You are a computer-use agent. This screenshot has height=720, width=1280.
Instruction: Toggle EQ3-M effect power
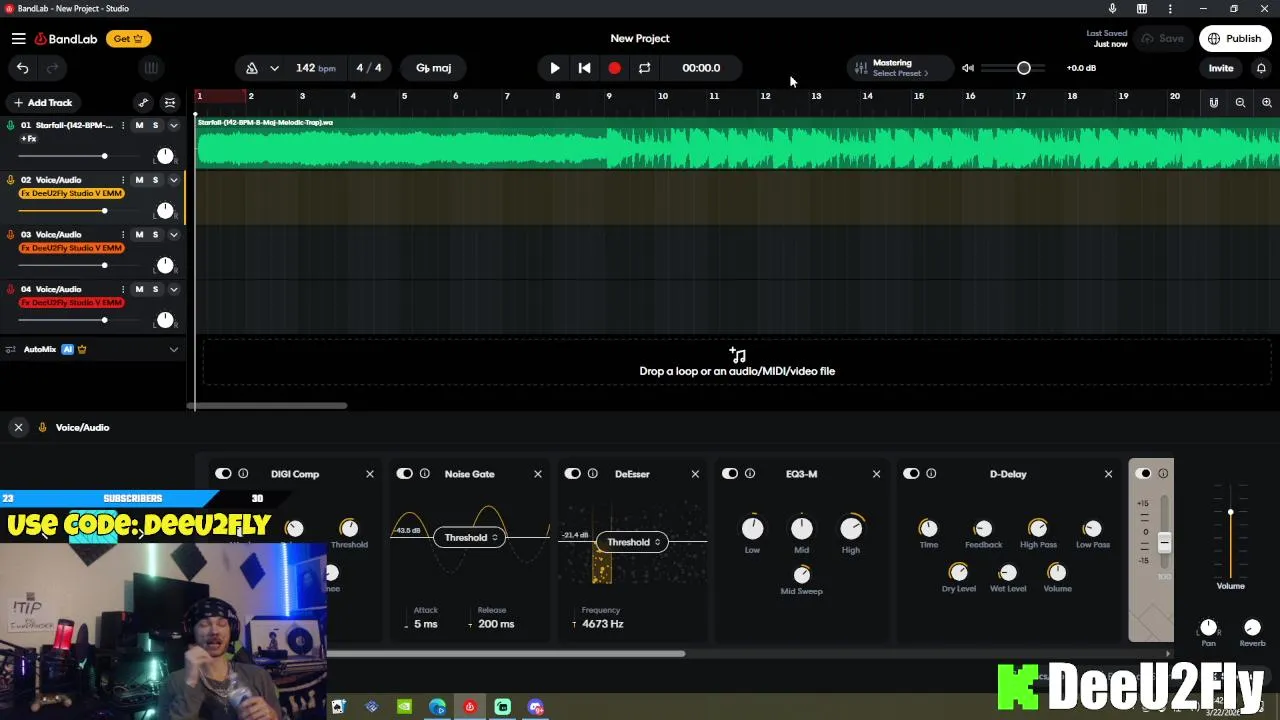click(x=730, y=474)
